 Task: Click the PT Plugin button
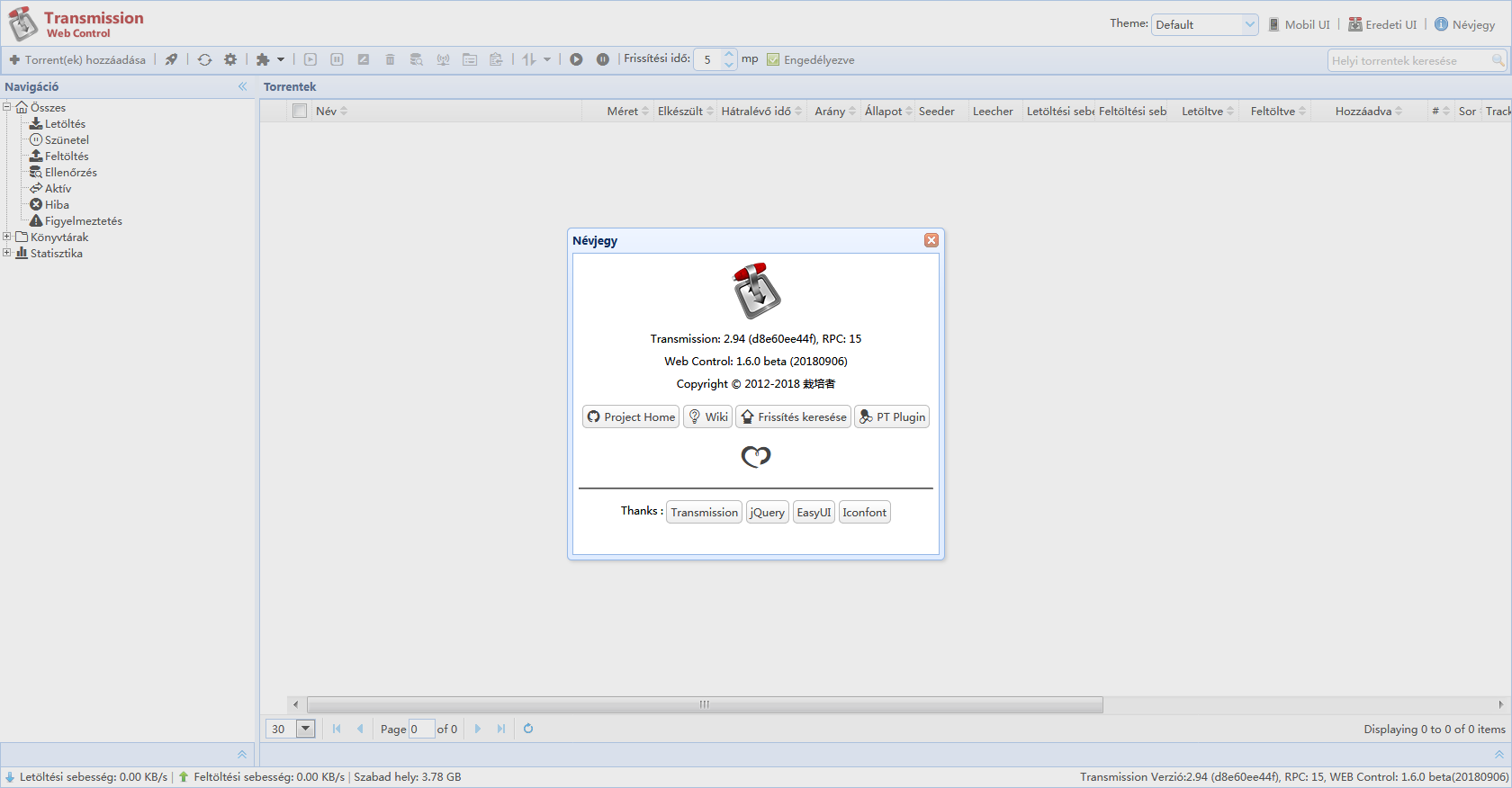point(892,416)
